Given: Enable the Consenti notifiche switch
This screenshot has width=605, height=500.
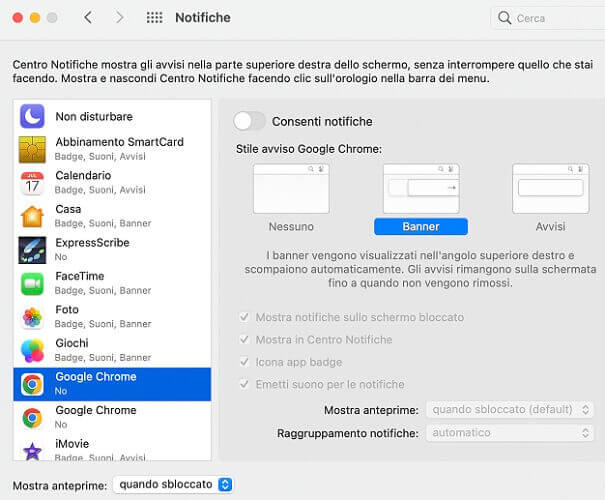Looking at the screenshot, I should (x=249, y=122).
